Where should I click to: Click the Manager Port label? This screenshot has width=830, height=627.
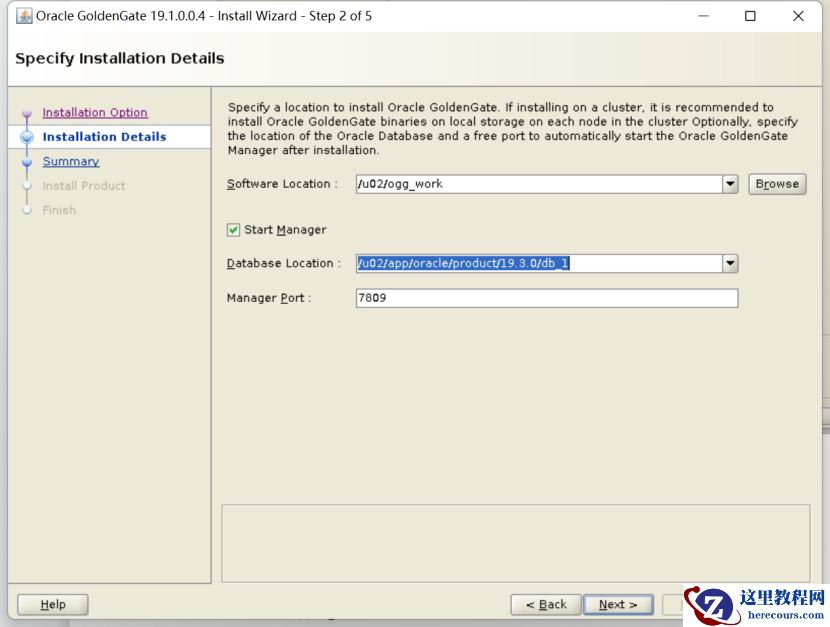point(269,298)
